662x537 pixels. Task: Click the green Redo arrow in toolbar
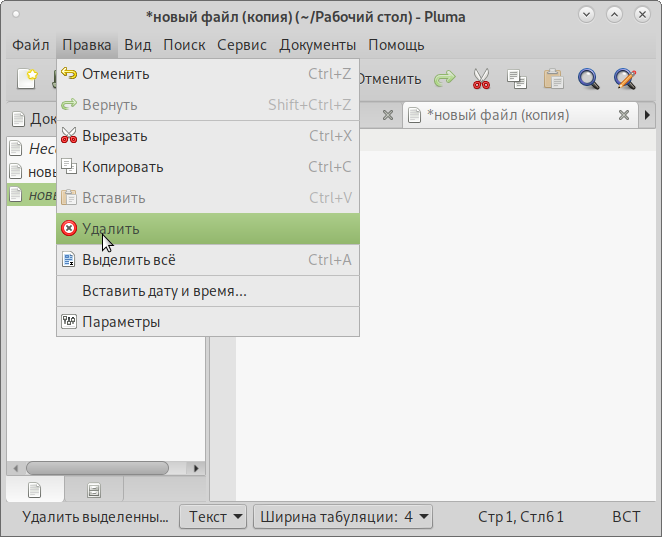444,78
